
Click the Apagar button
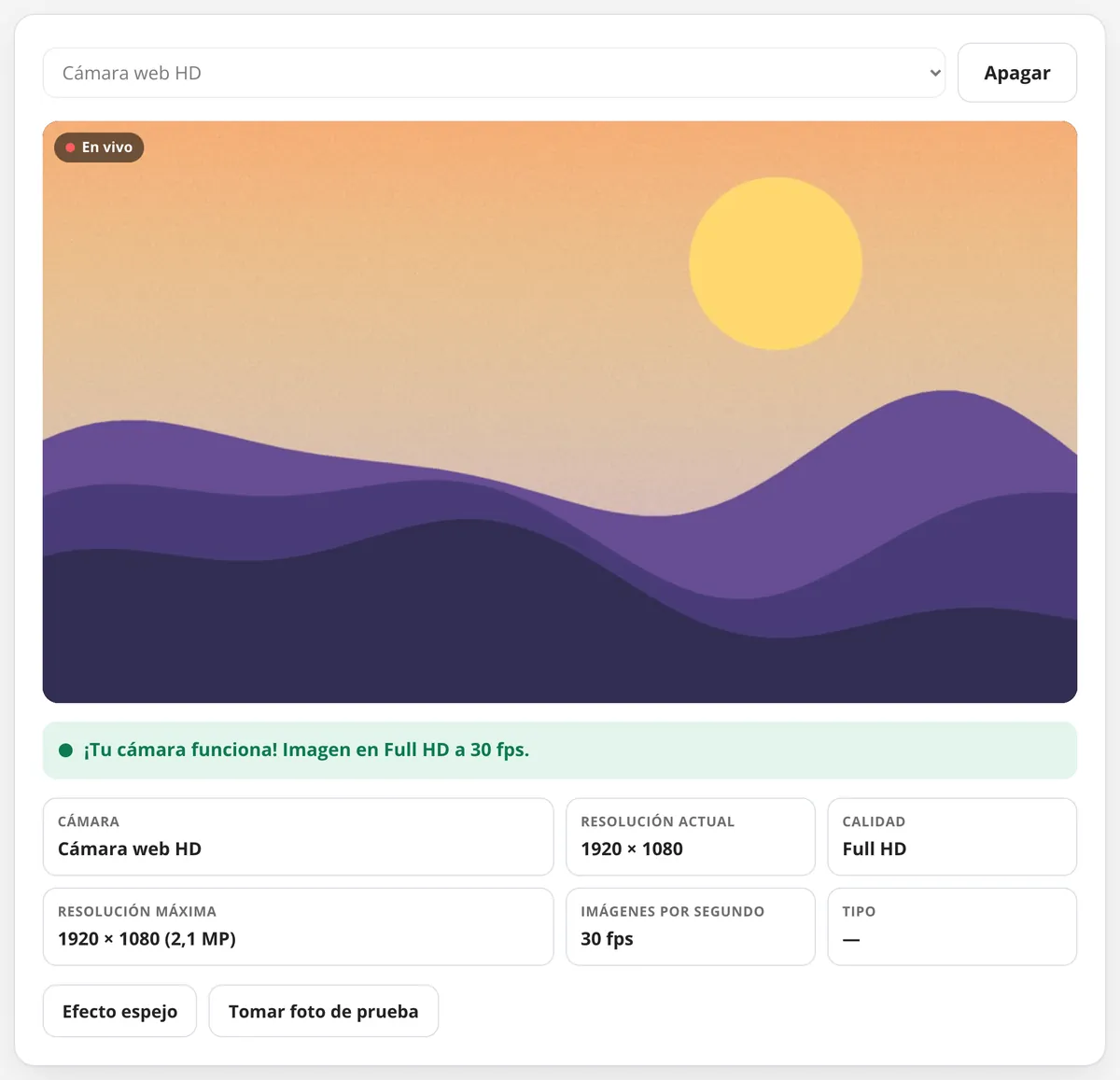pos(1016,73)
